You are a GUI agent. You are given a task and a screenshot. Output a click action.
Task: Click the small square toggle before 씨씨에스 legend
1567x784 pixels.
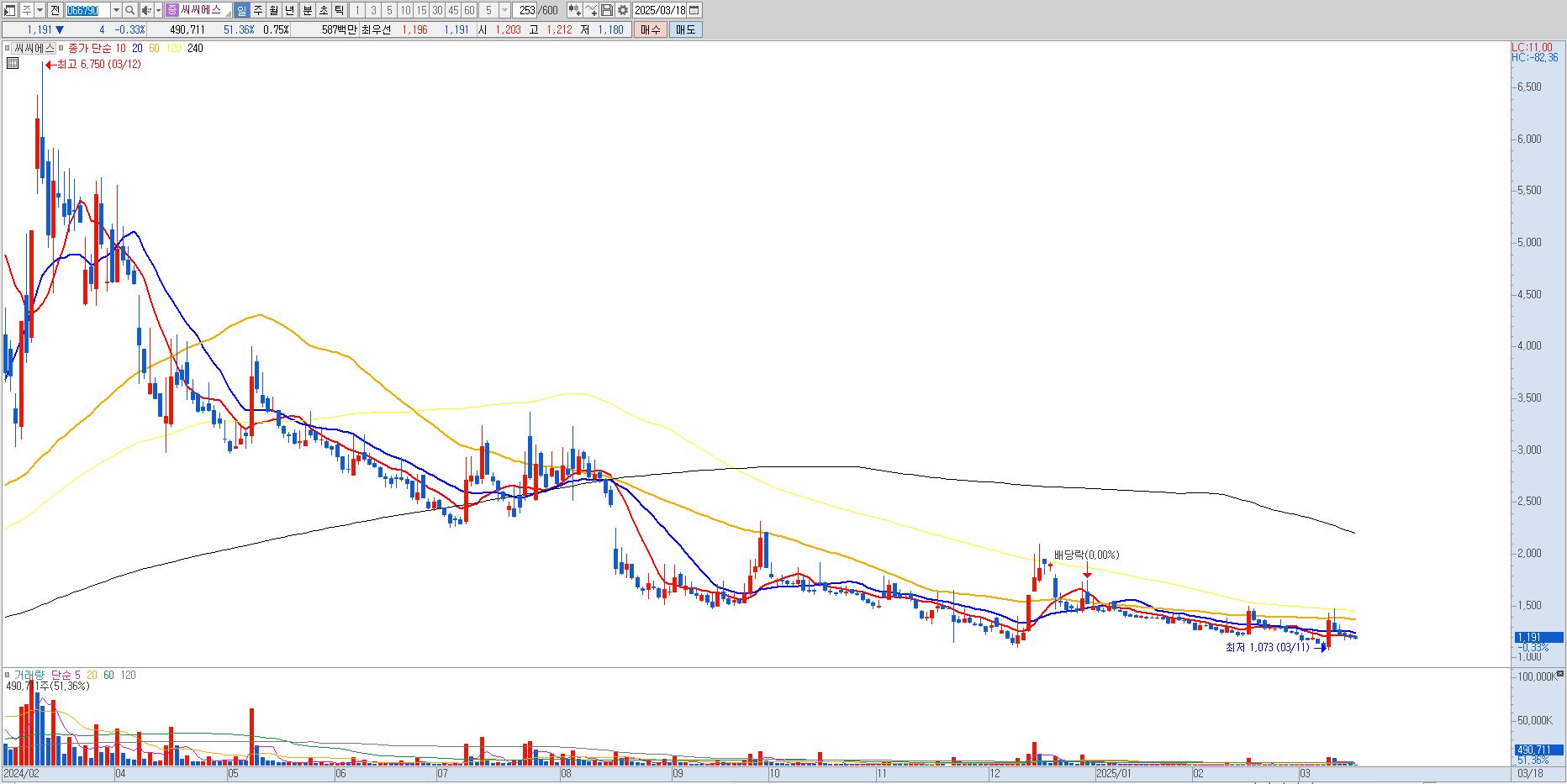(7, 48)
